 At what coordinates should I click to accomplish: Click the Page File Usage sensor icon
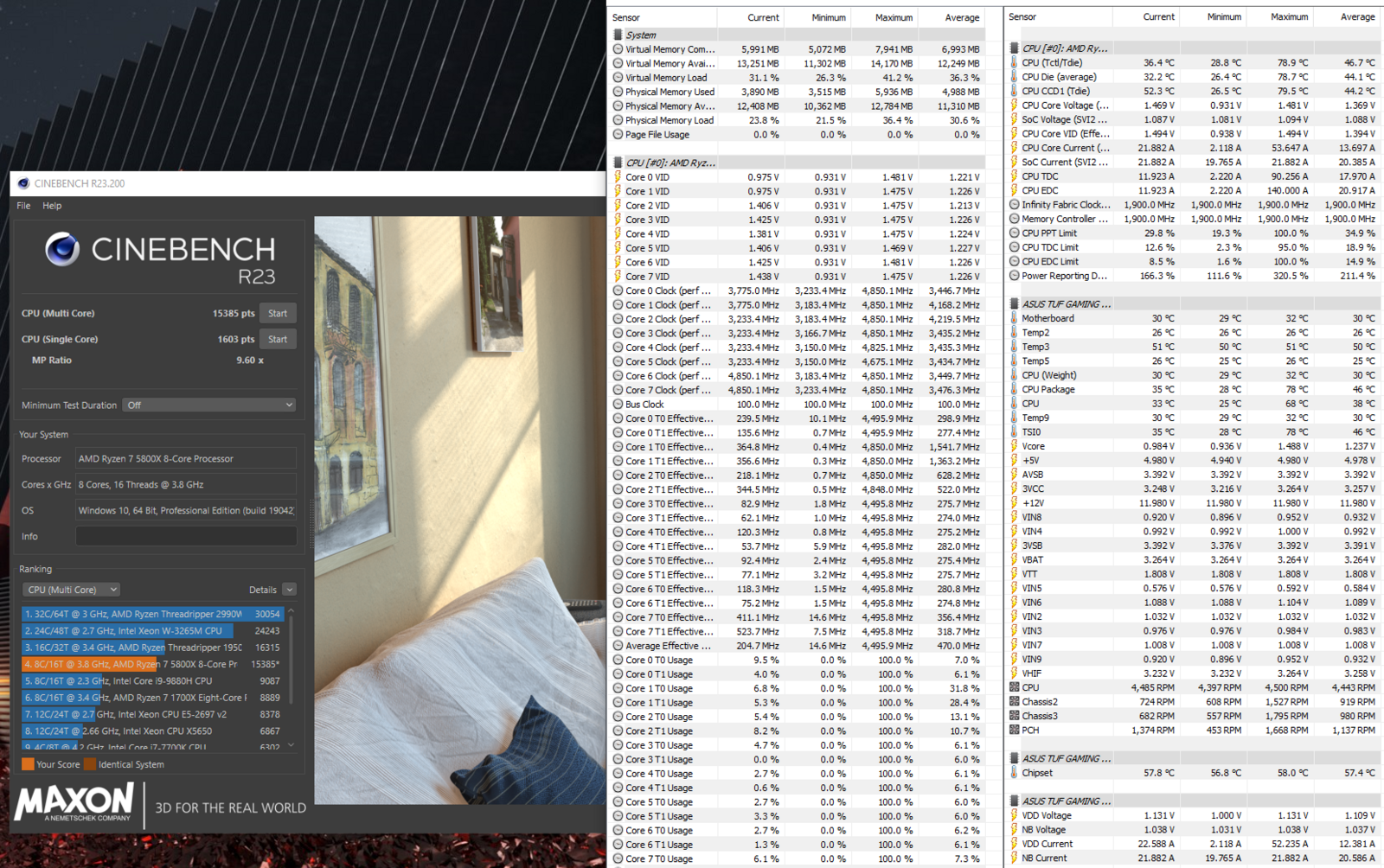pyautogui.click(x=618, y=134)
